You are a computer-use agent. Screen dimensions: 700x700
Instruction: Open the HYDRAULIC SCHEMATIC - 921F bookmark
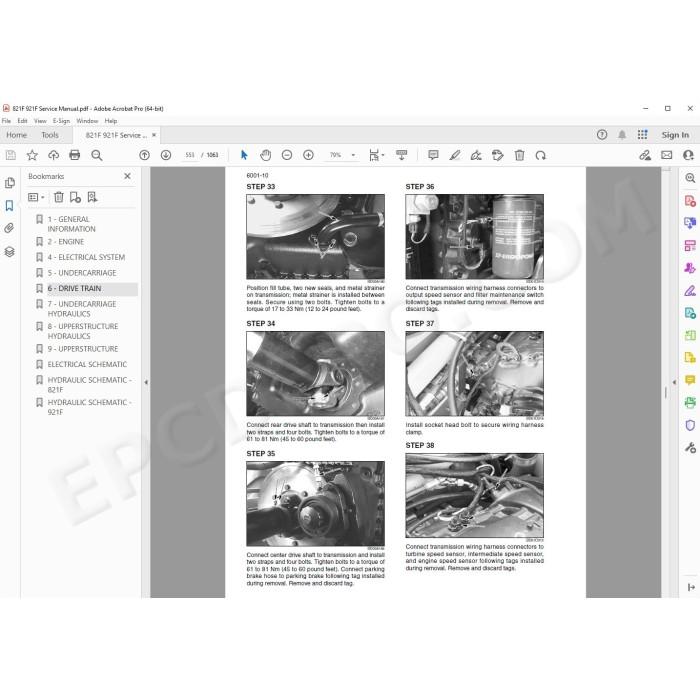coord(89,407)
